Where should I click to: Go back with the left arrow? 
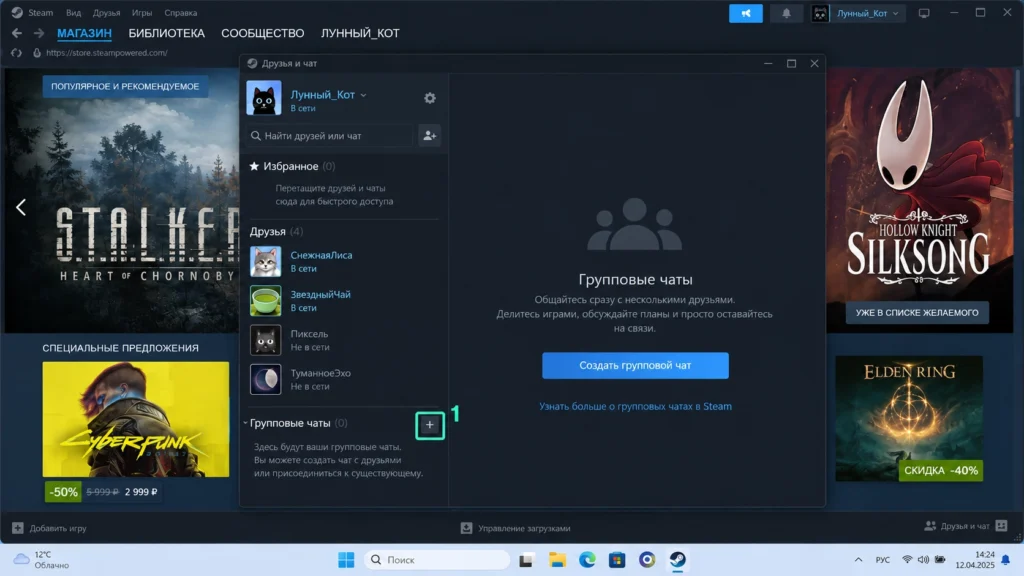tap(17, 33)
